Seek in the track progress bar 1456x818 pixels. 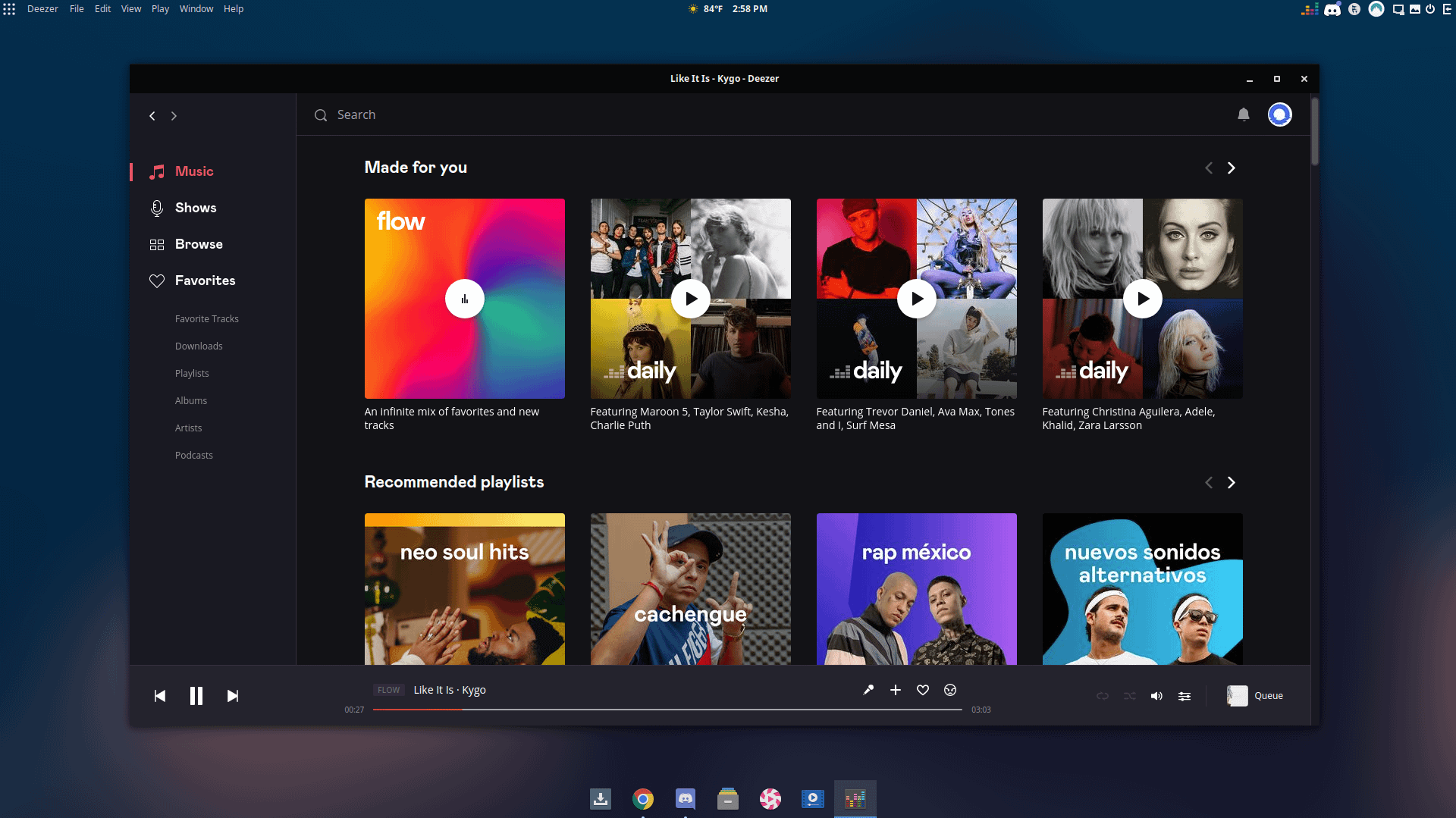(x=667, y=710)
